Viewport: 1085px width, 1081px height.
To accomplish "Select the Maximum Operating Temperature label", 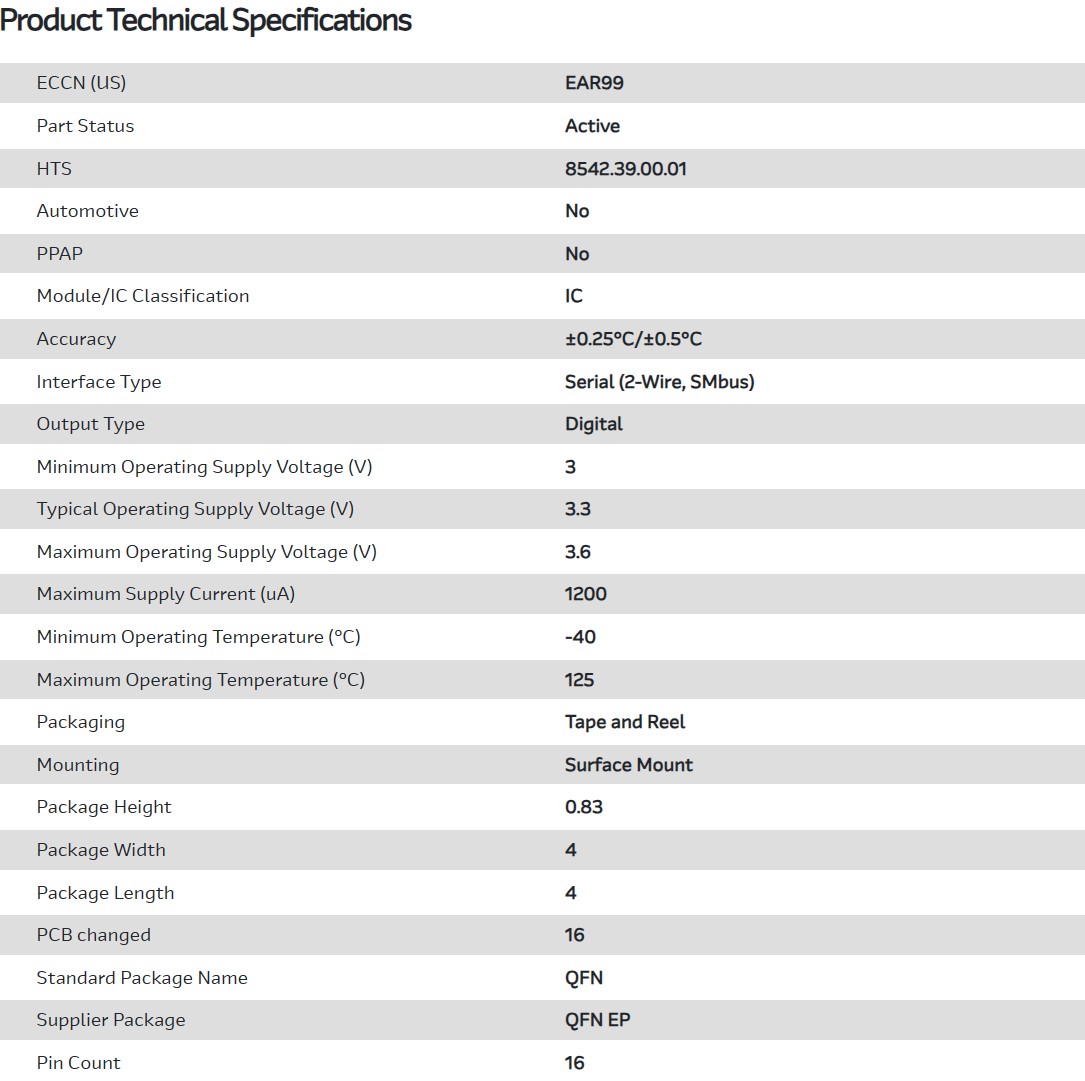I will tap(200, 680).
